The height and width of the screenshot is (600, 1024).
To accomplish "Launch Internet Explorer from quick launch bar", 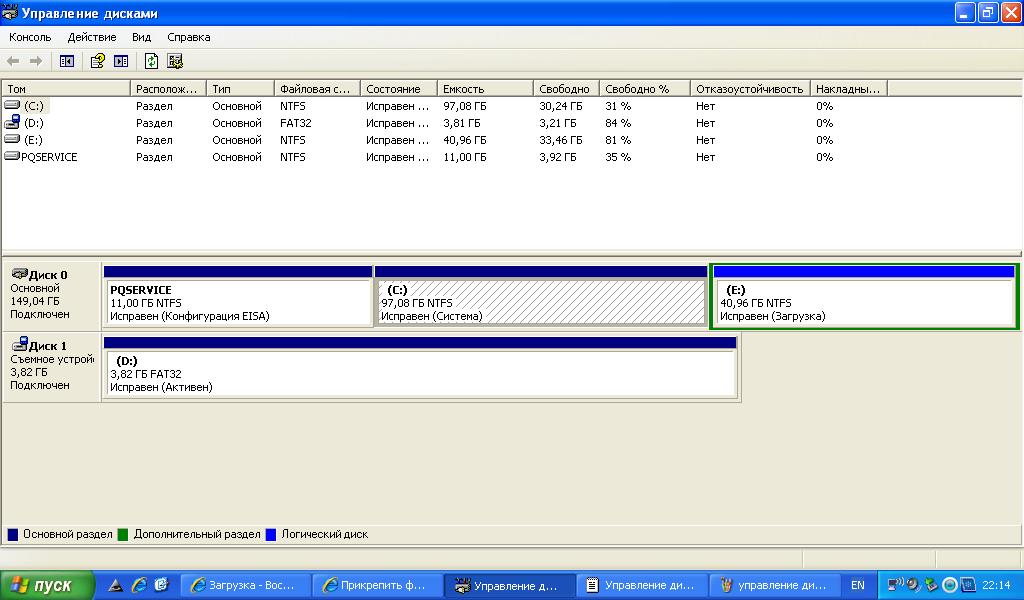I will tap(139, 585).
